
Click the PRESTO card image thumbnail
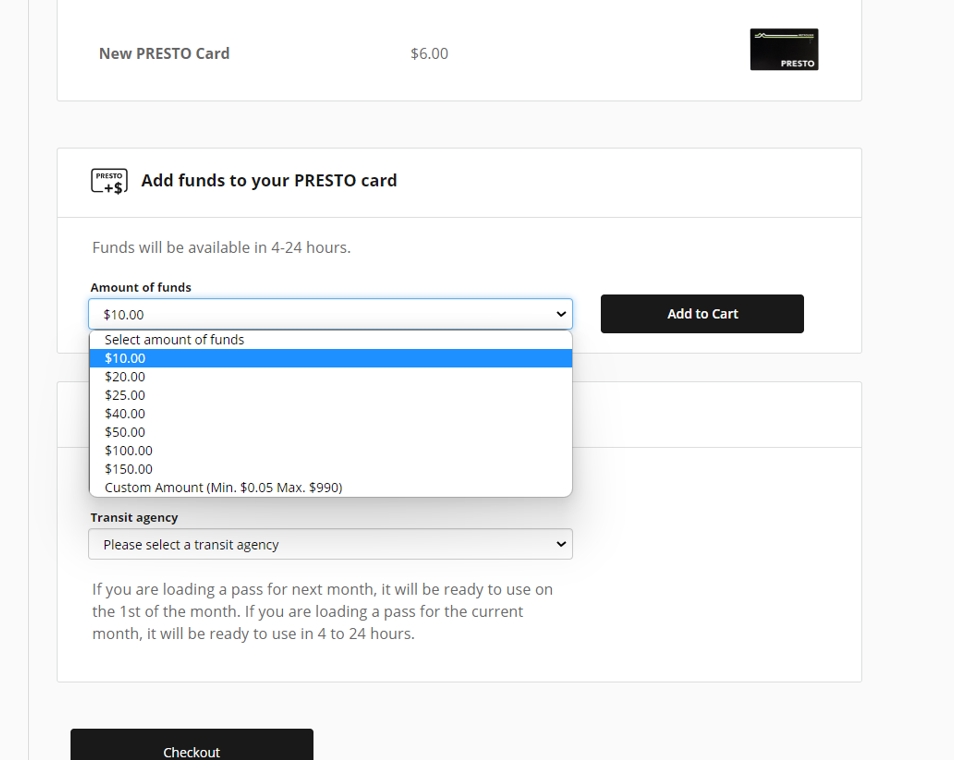pos(784,49)
